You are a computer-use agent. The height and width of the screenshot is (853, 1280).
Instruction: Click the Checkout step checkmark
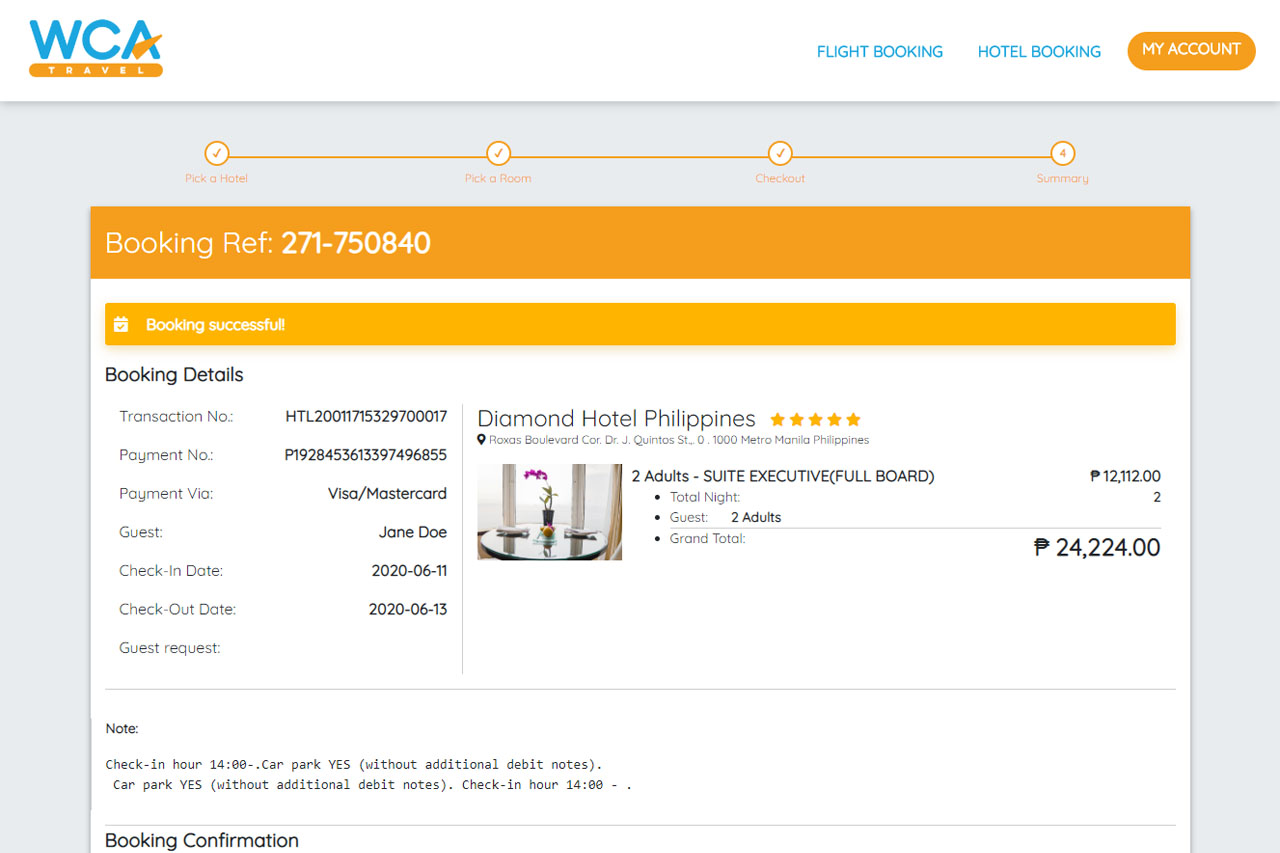coord(780,154)
